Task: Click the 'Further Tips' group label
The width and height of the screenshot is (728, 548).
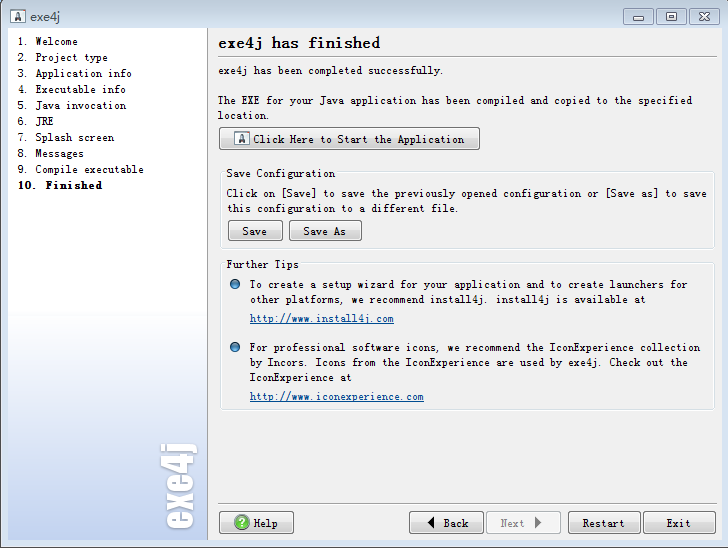Action: pos(262,264)
